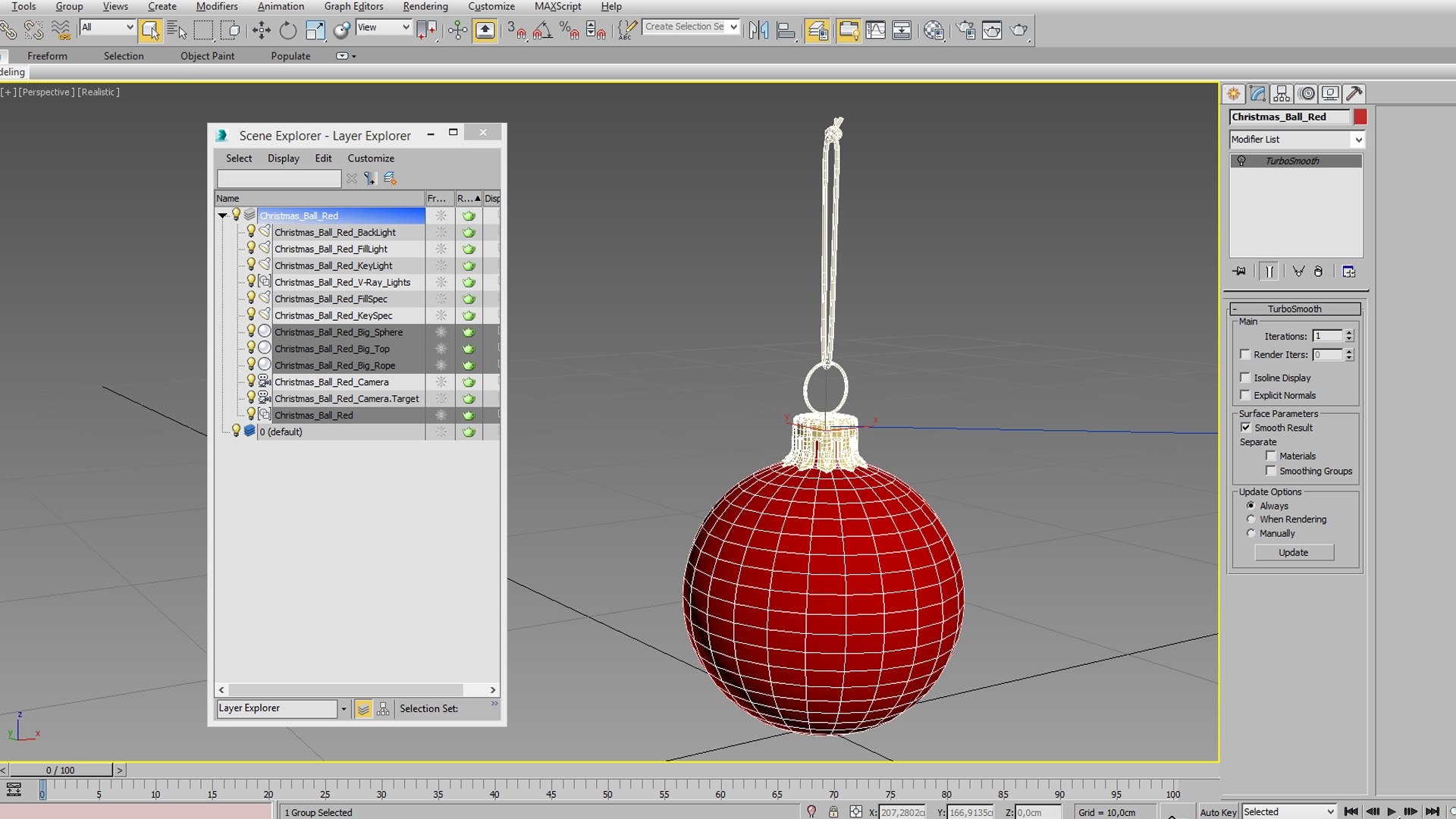Click the Pin Stack icon
The height and width of the screenshot is (819, 1456).
1239,271
